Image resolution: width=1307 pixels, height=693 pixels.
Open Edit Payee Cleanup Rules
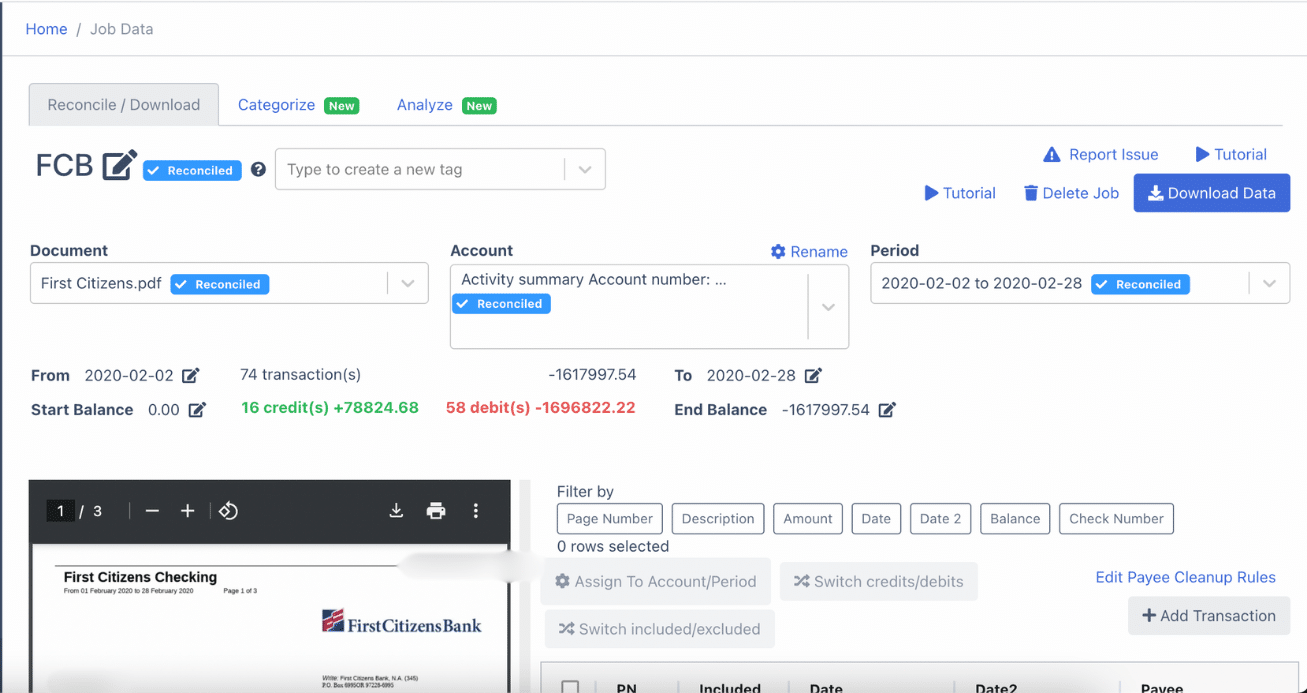point(1186,577)
